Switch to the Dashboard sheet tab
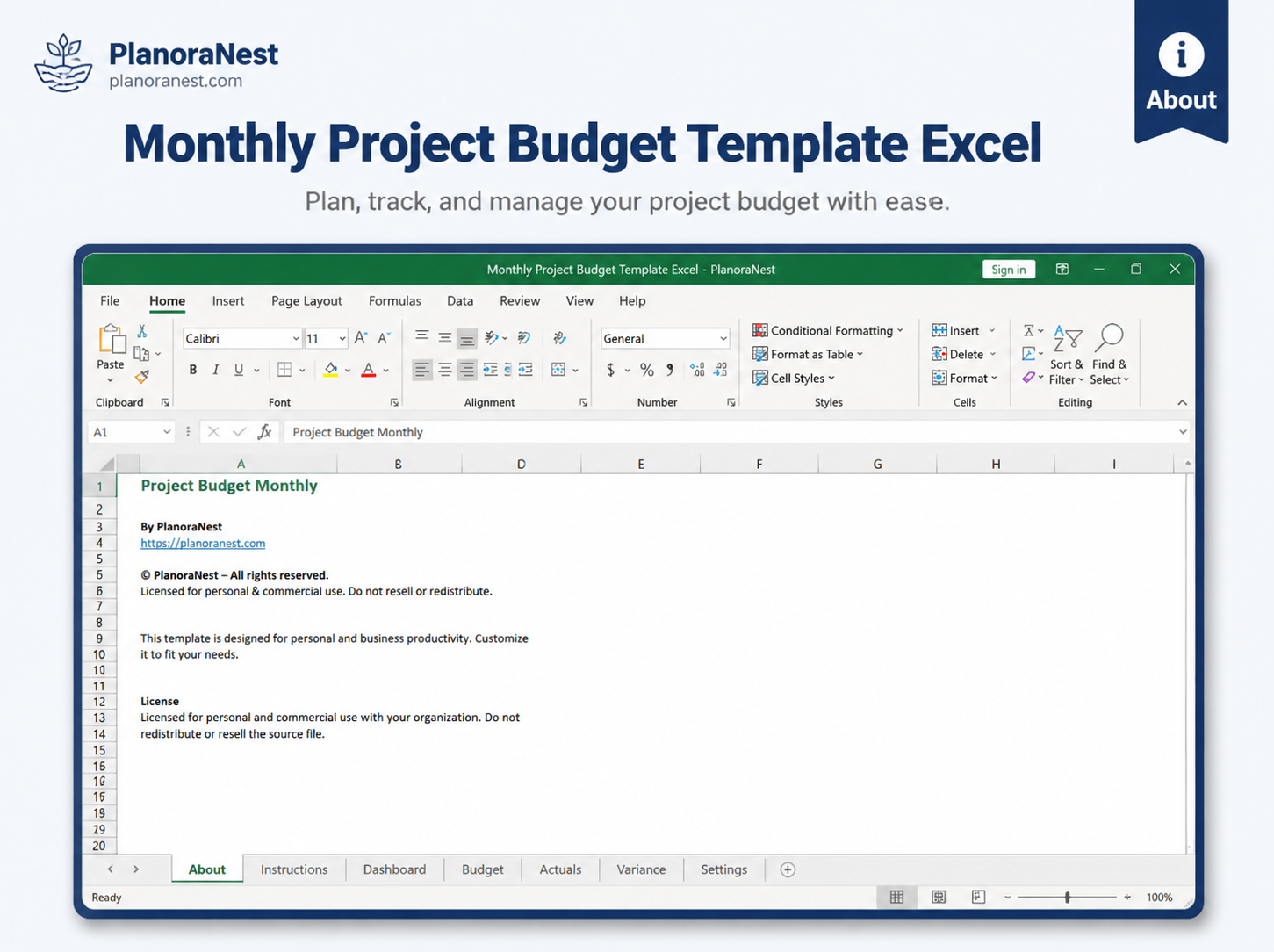 pyautogui.click(x=395, y=869)
